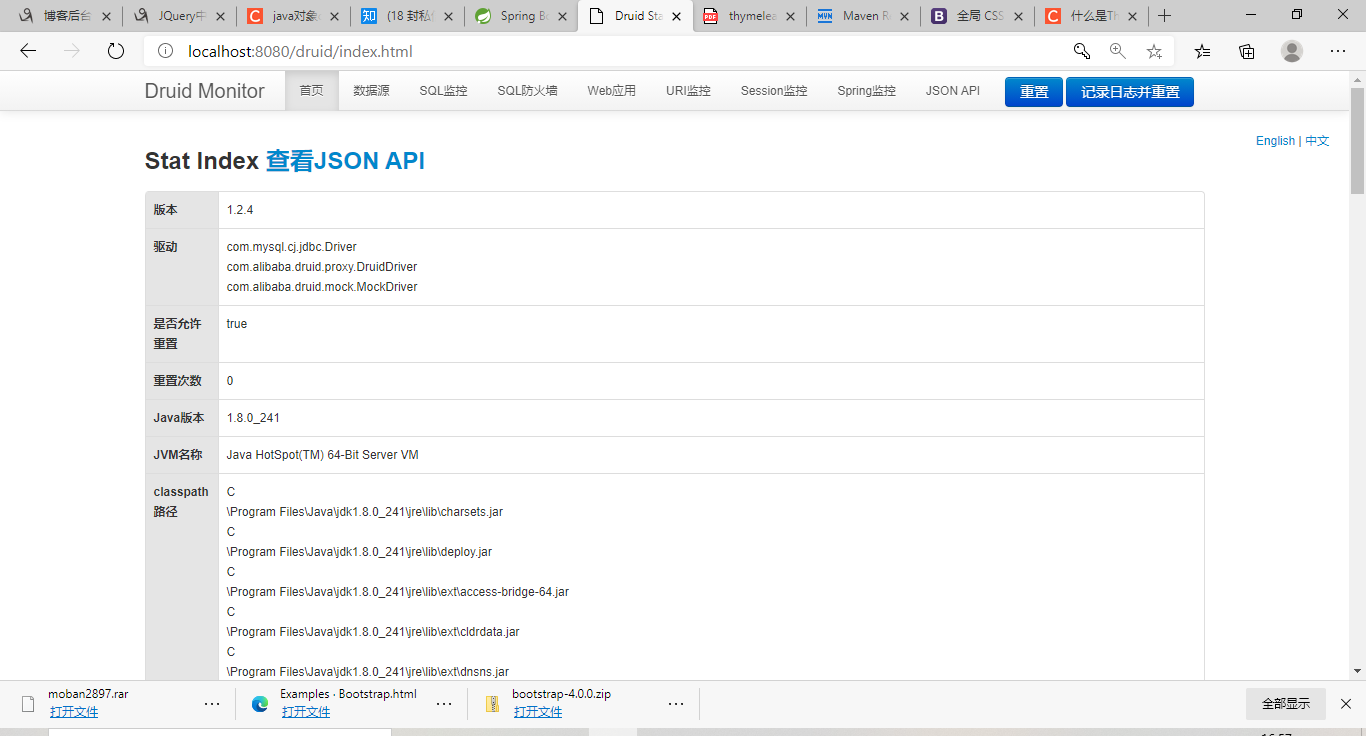Image resolution: width=1366 pixels, height=736 pixels.
Task: View site information icon in address bar
Action: click(166, 51)
